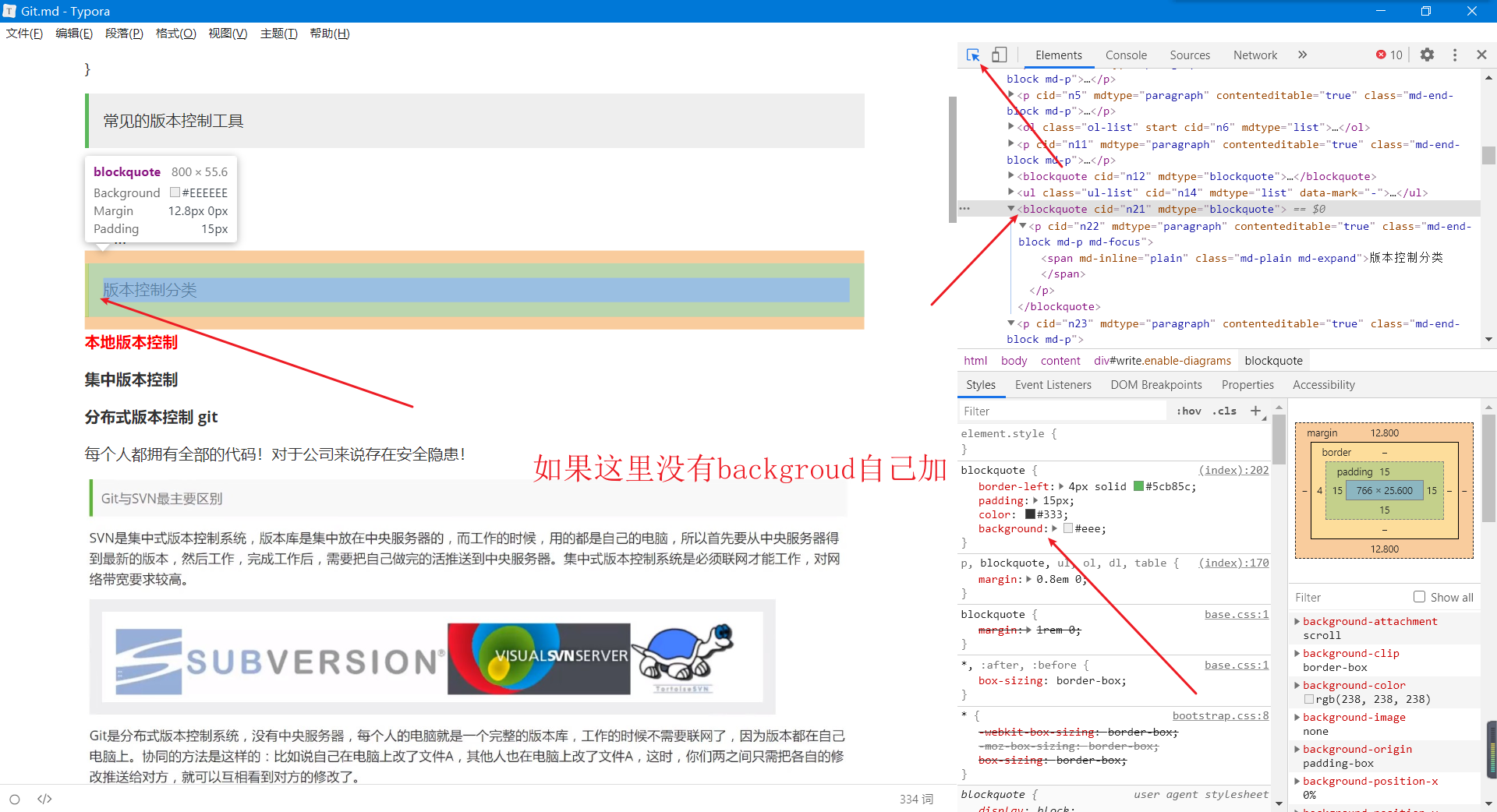The width and height of the screenshot is (1497, 812).
Task: Open the base.css:1 stylesheet link
Action: (x=1236, y=615)
